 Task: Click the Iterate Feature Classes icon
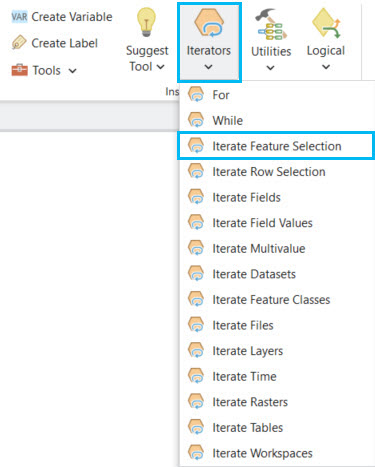196,299
